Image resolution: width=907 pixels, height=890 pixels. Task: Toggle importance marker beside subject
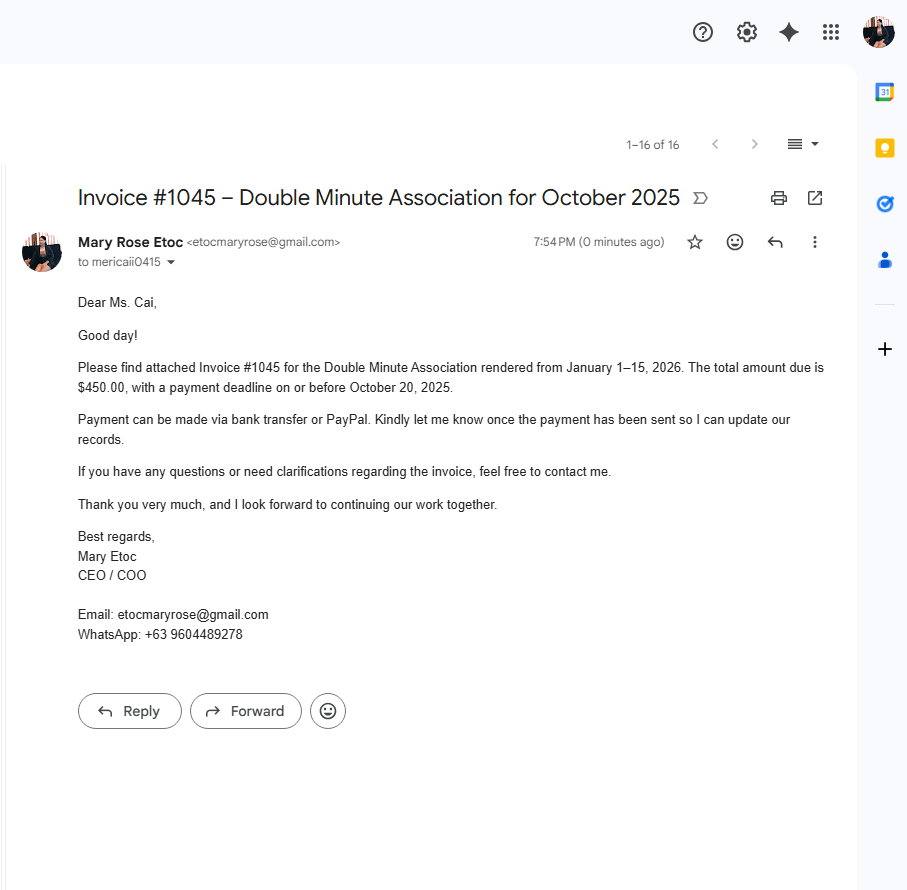click(700, 198)
